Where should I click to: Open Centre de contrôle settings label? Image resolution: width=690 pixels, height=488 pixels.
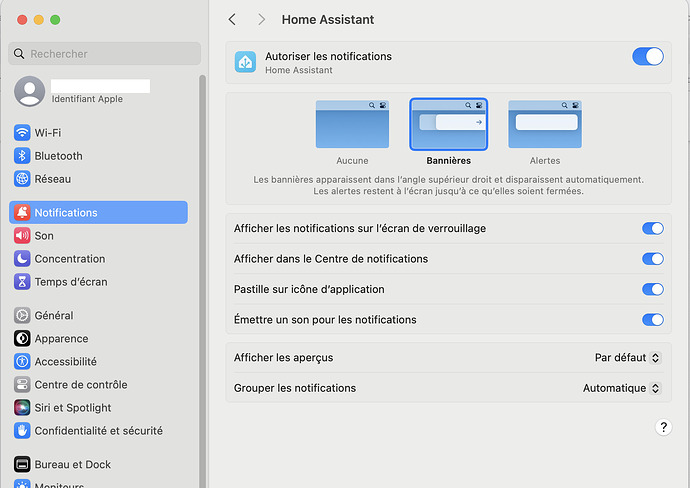81,385
